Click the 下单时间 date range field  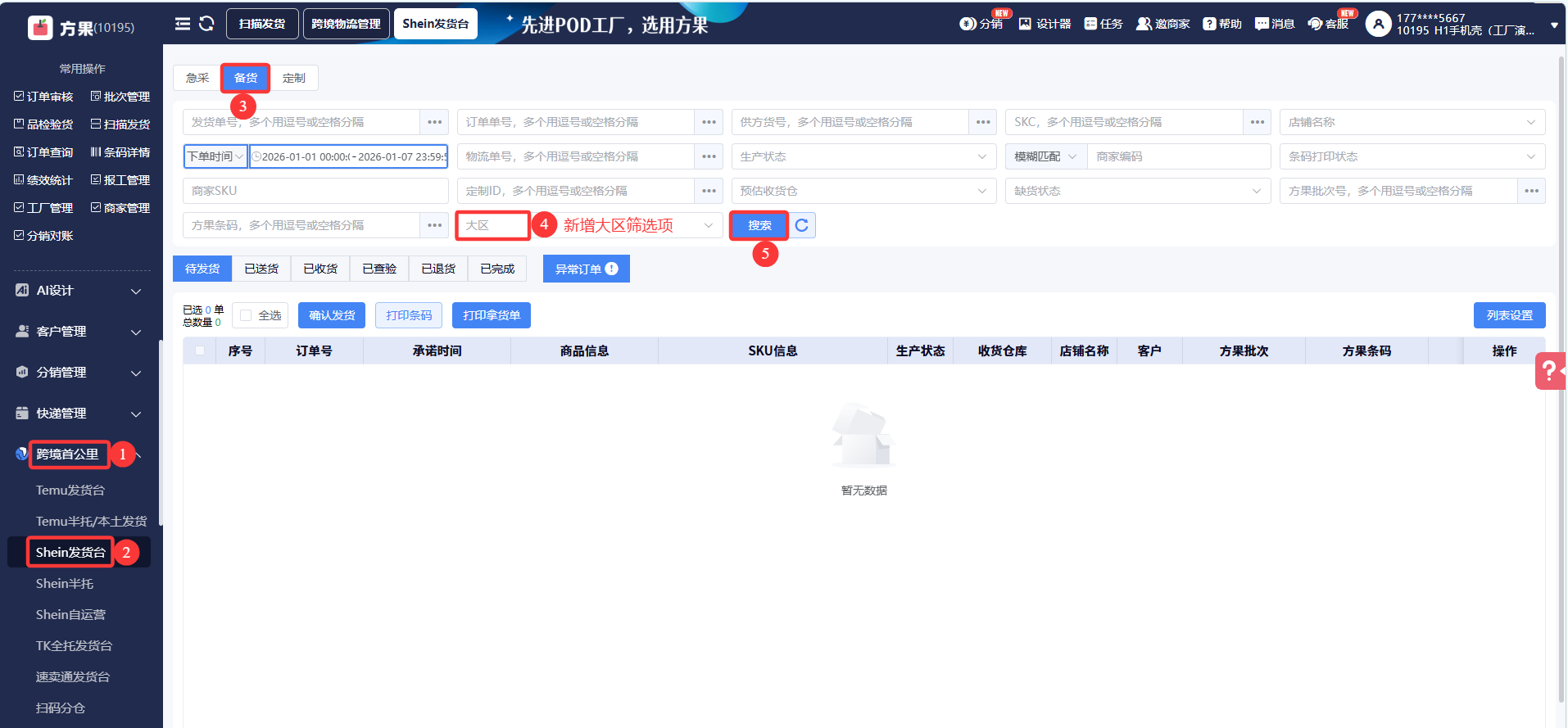click(x=349, y=156)
